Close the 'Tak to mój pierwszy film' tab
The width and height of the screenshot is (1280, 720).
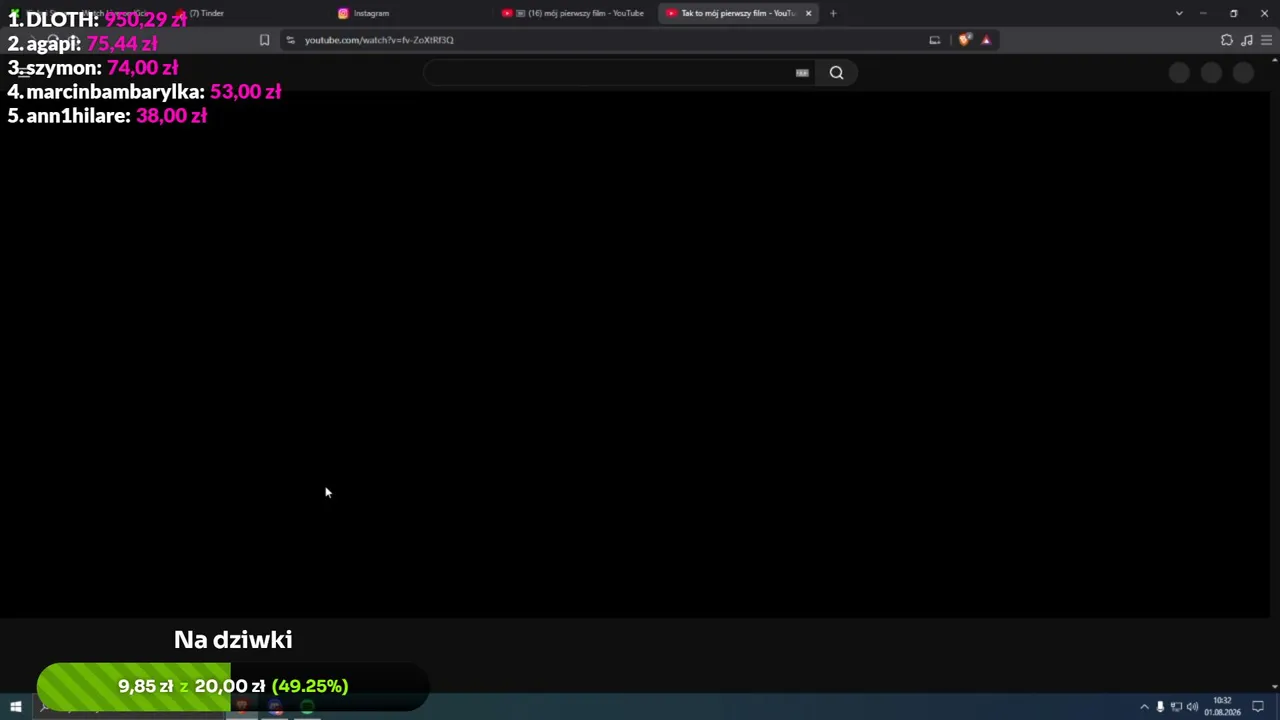pyautogui.click(x=808, y=13)
